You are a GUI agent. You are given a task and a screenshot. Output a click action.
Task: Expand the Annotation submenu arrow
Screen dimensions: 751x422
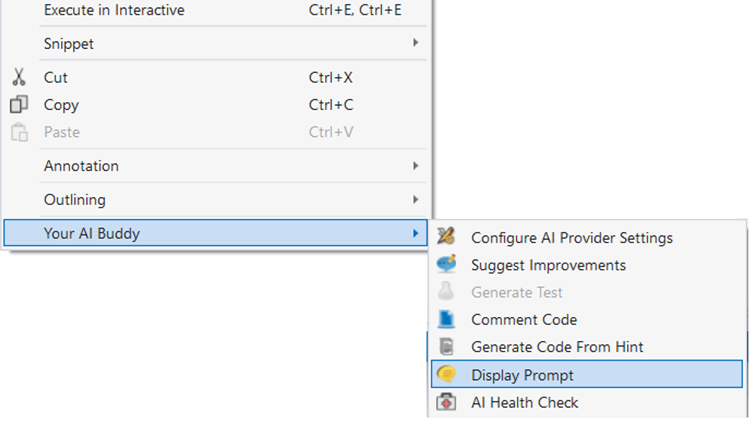tap(415, 166)
